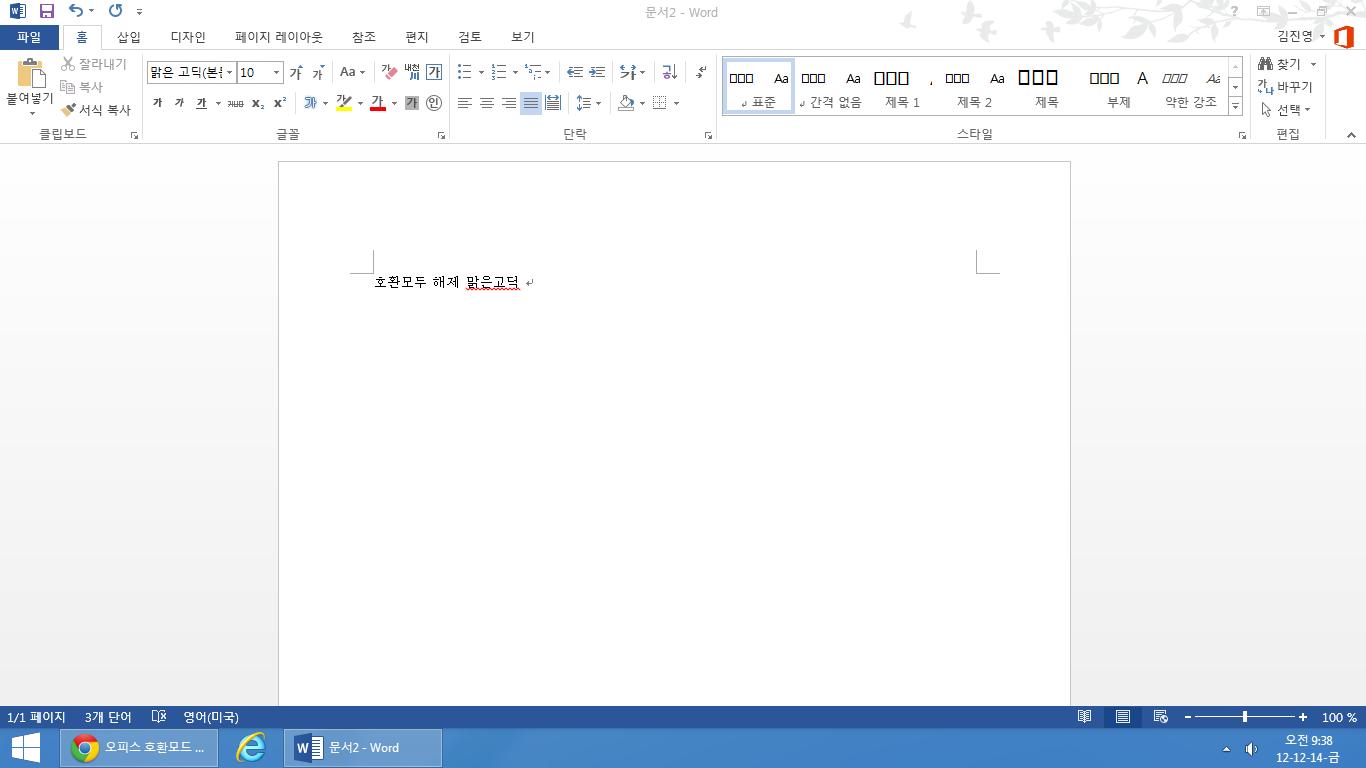Apply superscript formatting
The height and width of the screenshot is (768, 1366).
[280, 103]
